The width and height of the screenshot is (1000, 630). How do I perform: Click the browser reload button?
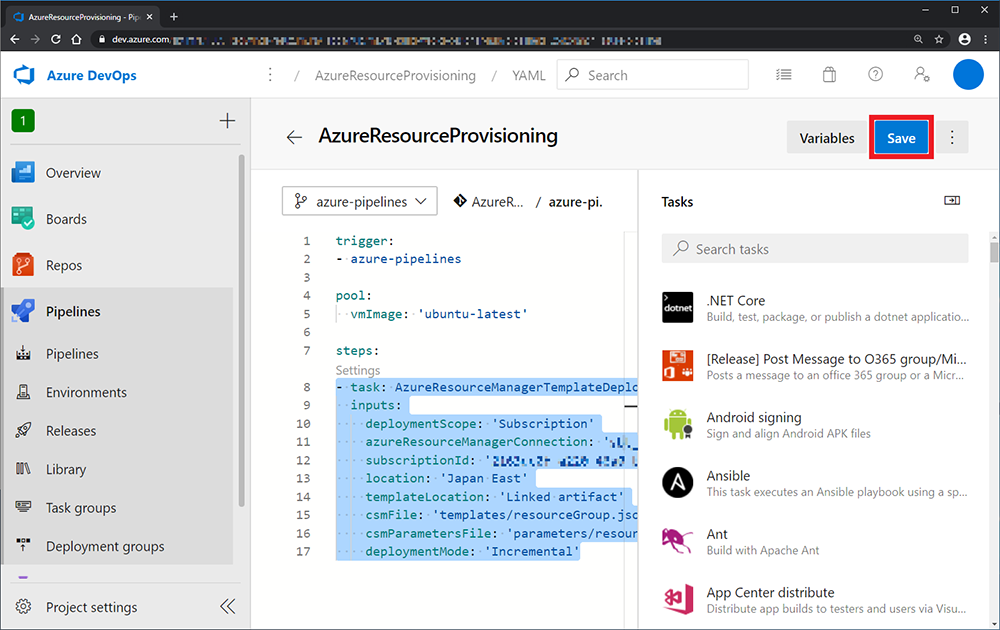(x=55, y=40)
